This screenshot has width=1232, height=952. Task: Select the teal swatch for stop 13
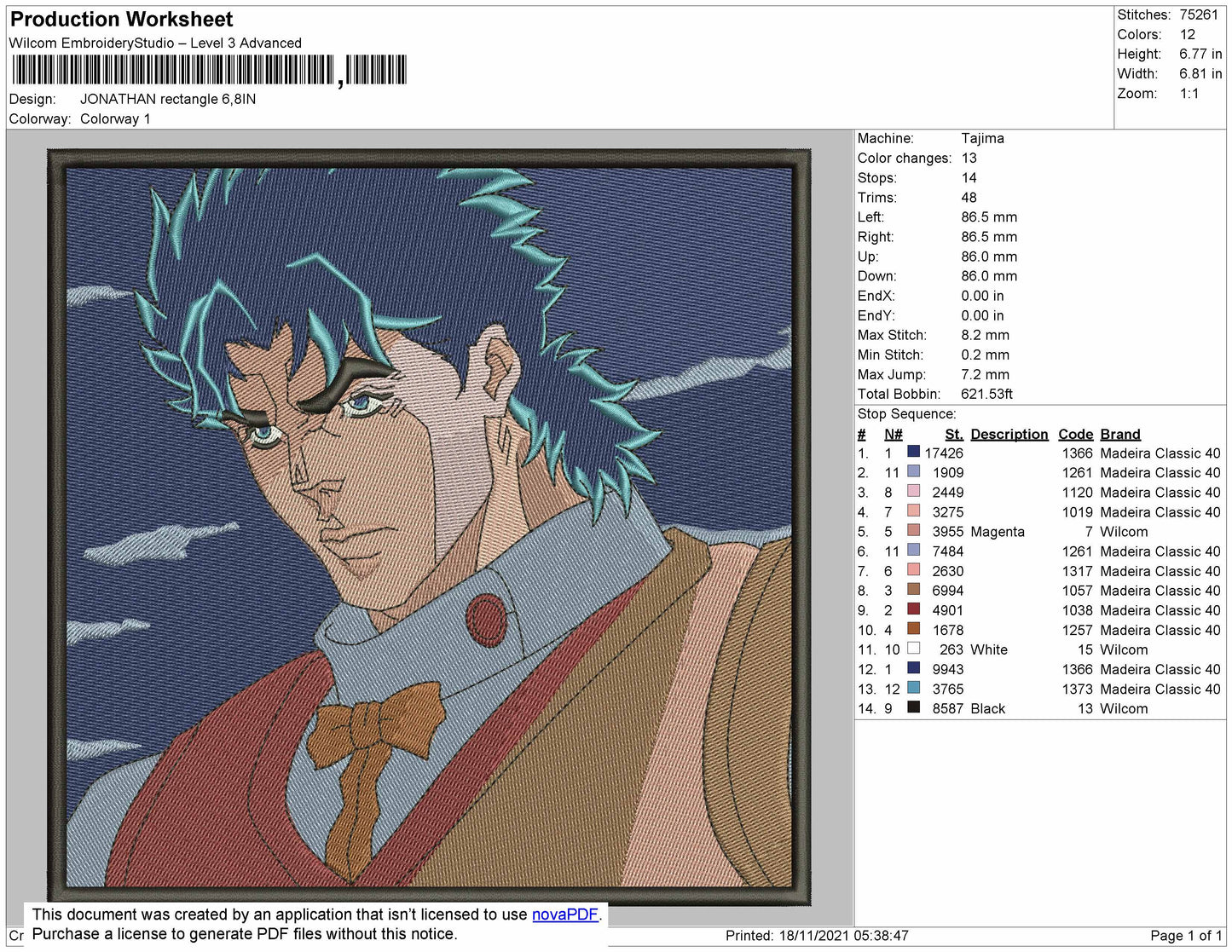tap(914, 687)
